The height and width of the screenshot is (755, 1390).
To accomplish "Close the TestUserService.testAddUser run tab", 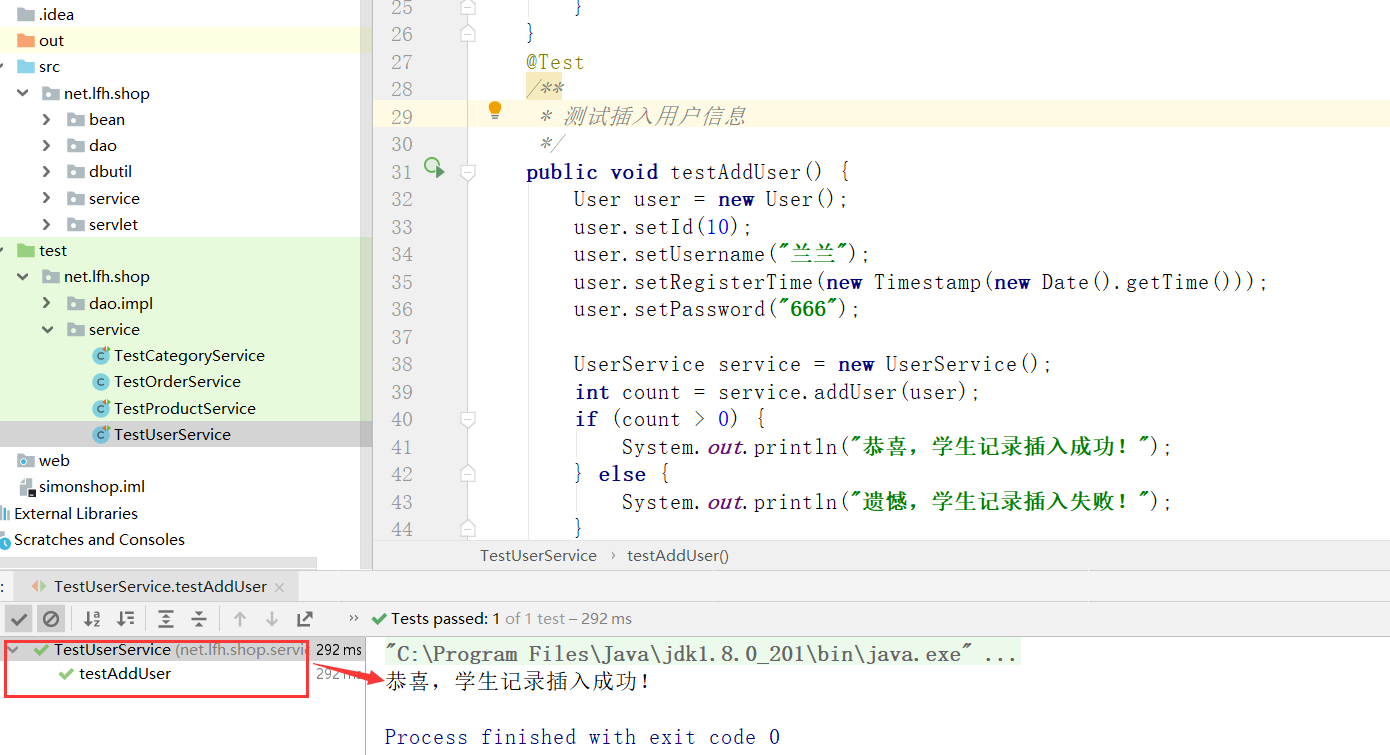I will [x=279, y=587].
